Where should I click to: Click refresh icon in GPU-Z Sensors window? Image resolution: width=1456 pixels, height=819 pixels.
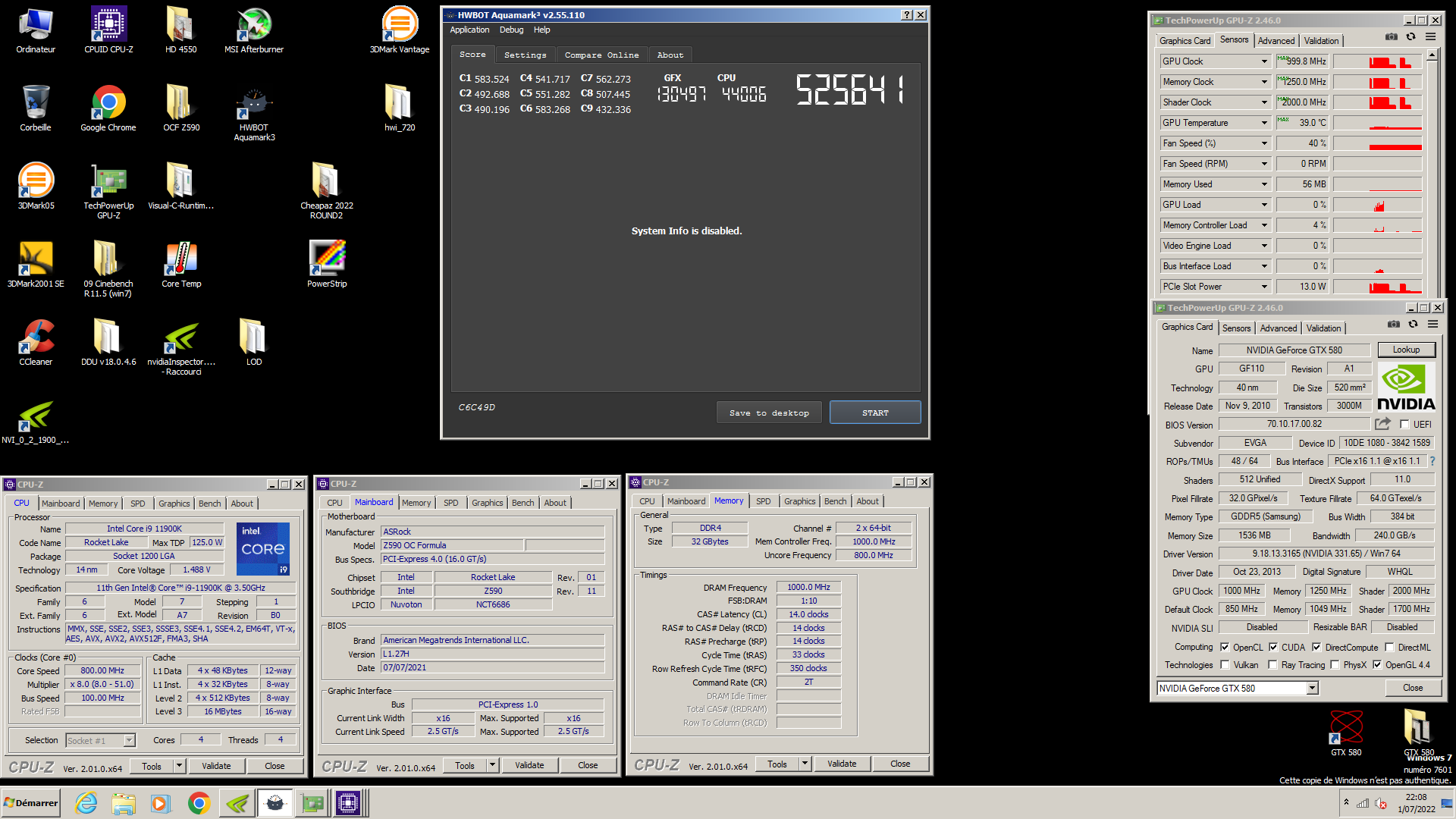tap(1410, 36)
